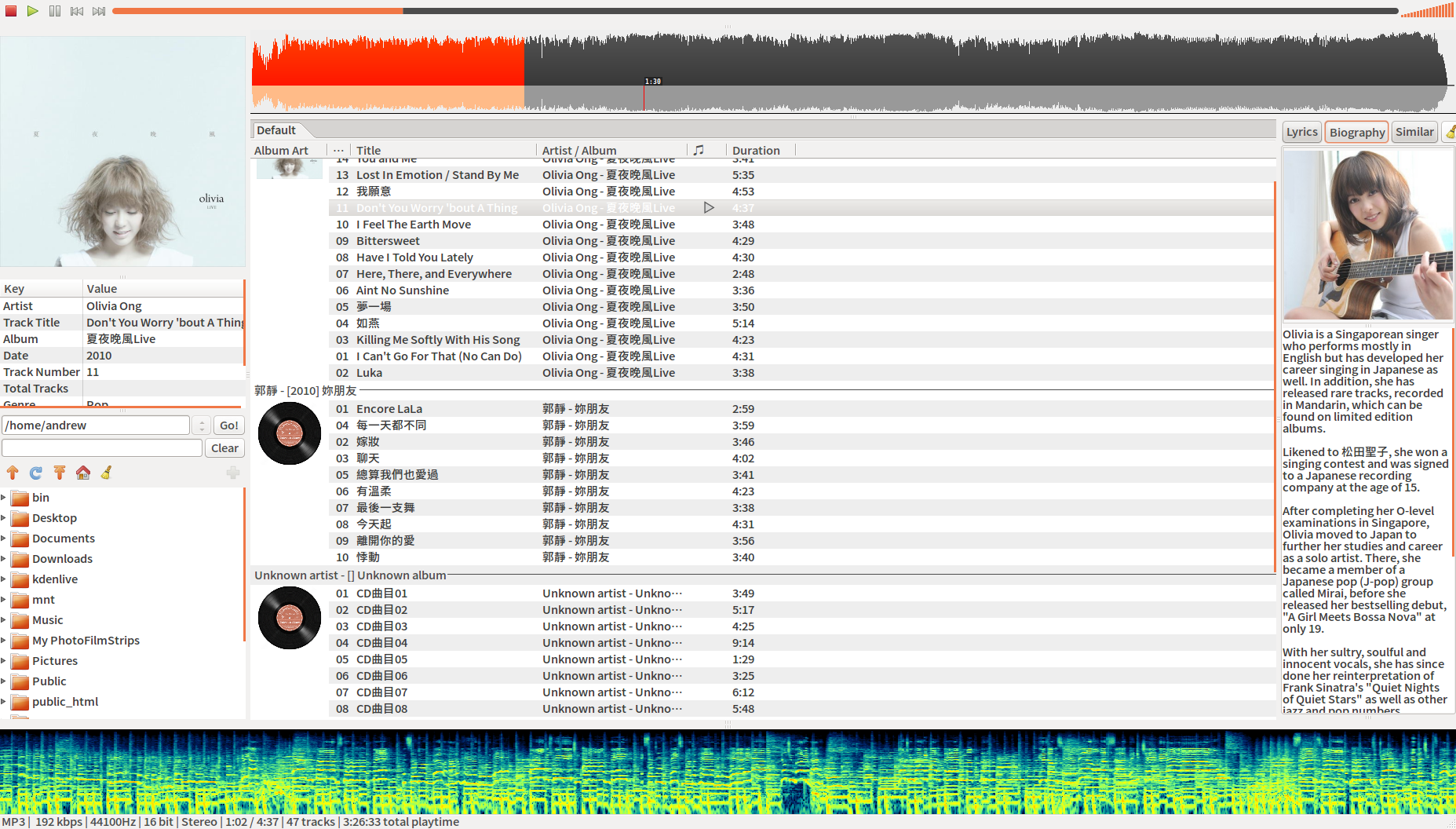This screenshot has width=1456, height=829.
Task: Seek within the waveform display
Action: (x=852, y=71)
